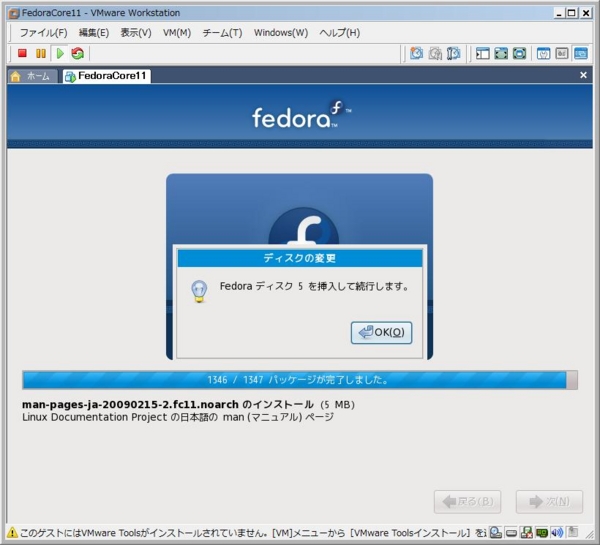Viewport: 600px width, 545px height.
Task: Open the ヘルプ(H) menu
Action: click(339, 33)
